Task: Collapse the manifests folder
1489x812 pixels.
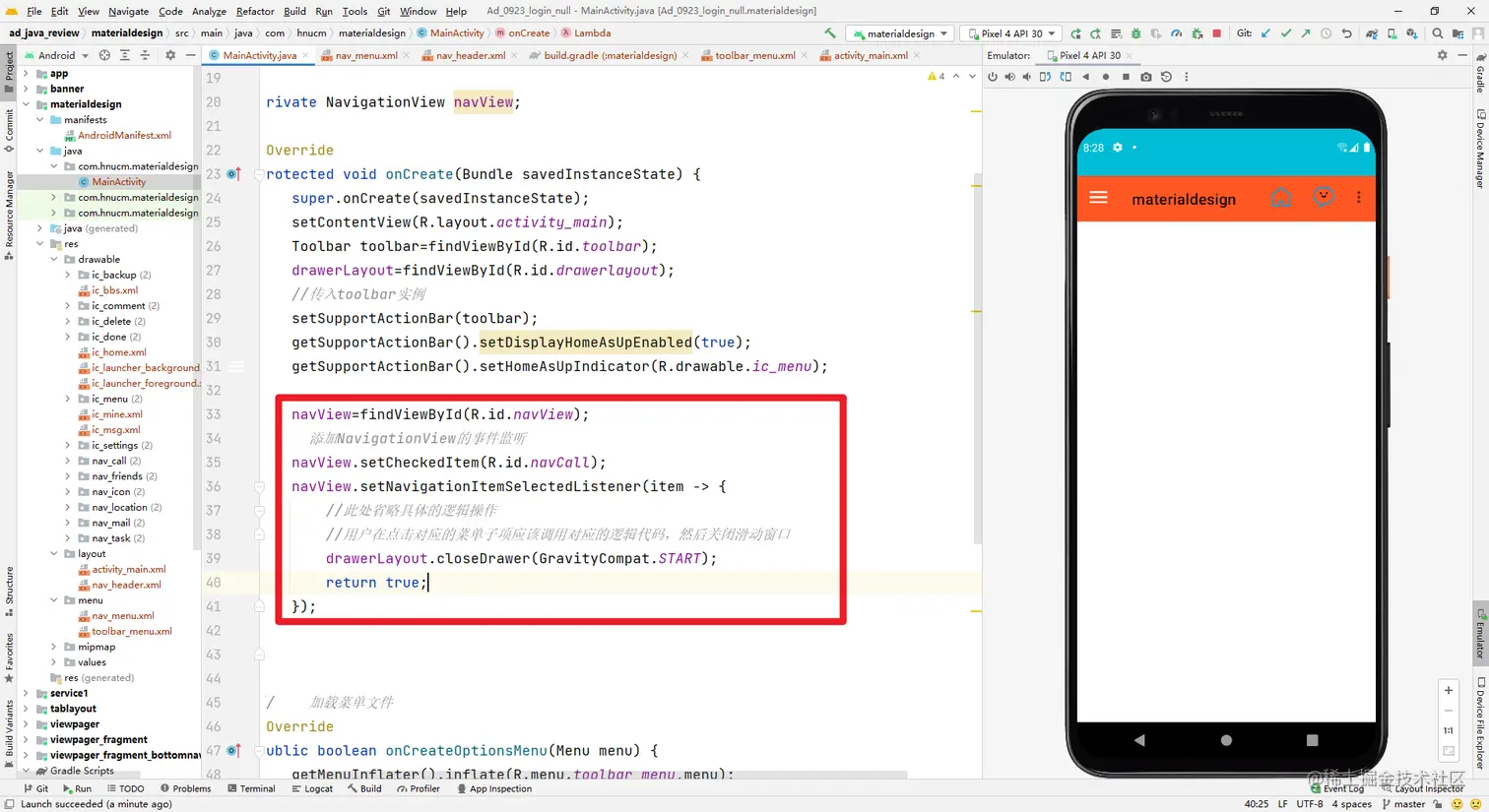Action: pyautogui.click(x=40, y=120)
